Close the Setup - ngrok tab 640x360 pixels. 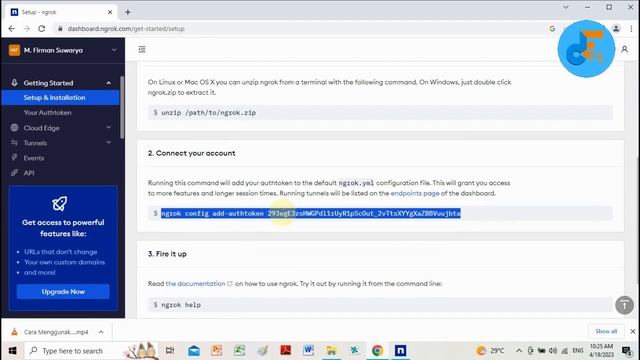tap(110, 12)
